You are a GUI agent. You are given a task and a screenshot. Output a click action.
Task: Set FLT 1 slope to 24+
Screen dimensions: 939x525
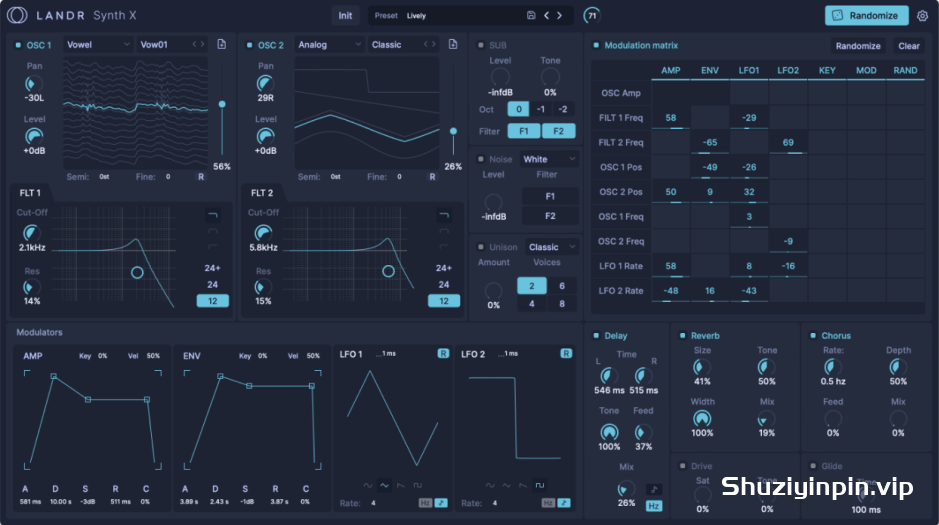[213, 268]
